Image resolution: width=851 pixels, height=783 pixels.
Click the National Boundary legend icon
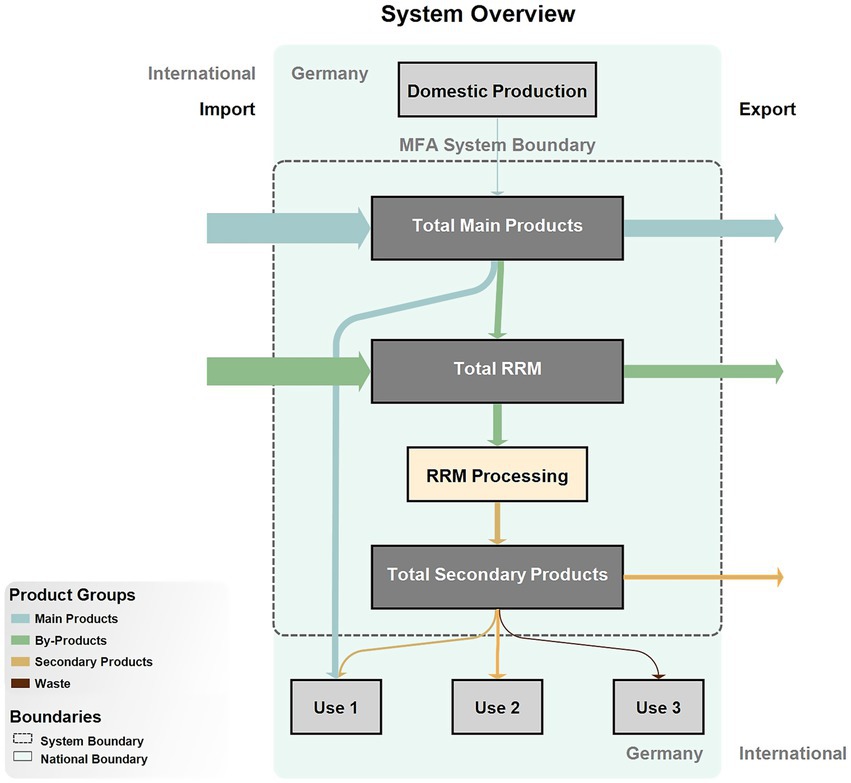click(x=20, y=760)
